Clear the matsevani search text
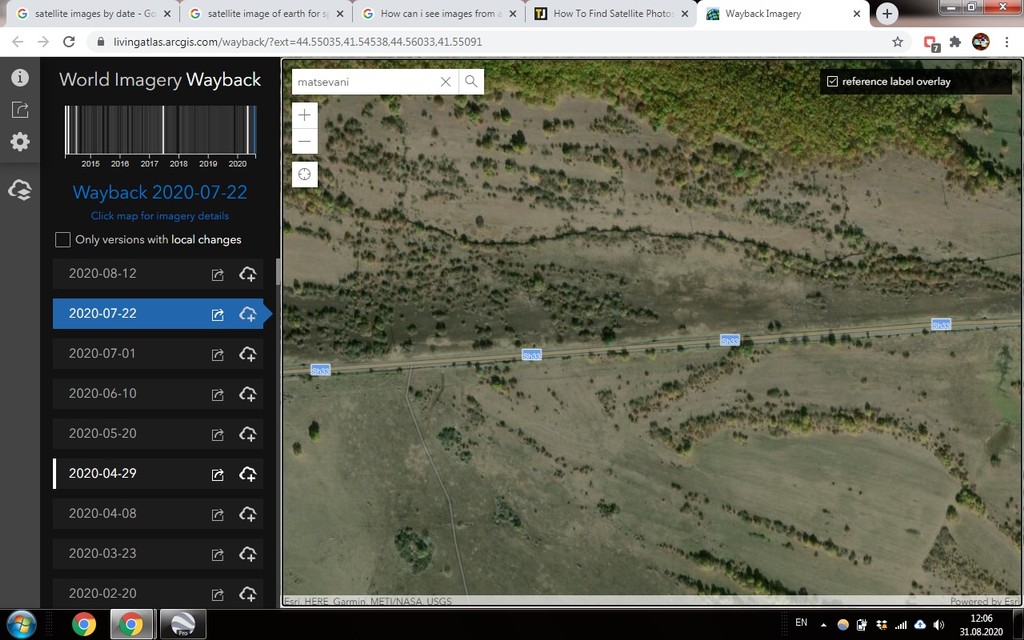This screenshot has height=640, width=1024. pyautogui.click(x=445, y=82)
